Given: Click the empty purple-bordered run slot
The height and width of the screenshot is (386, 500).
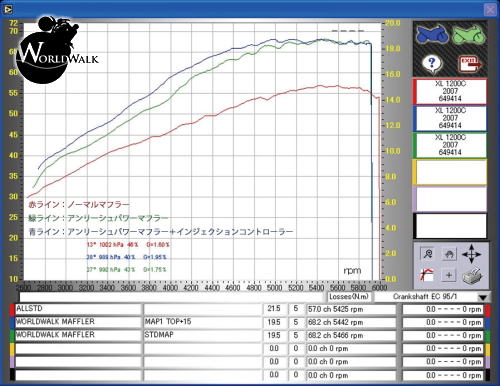Looking at the screenshot, I should (450, 199).
